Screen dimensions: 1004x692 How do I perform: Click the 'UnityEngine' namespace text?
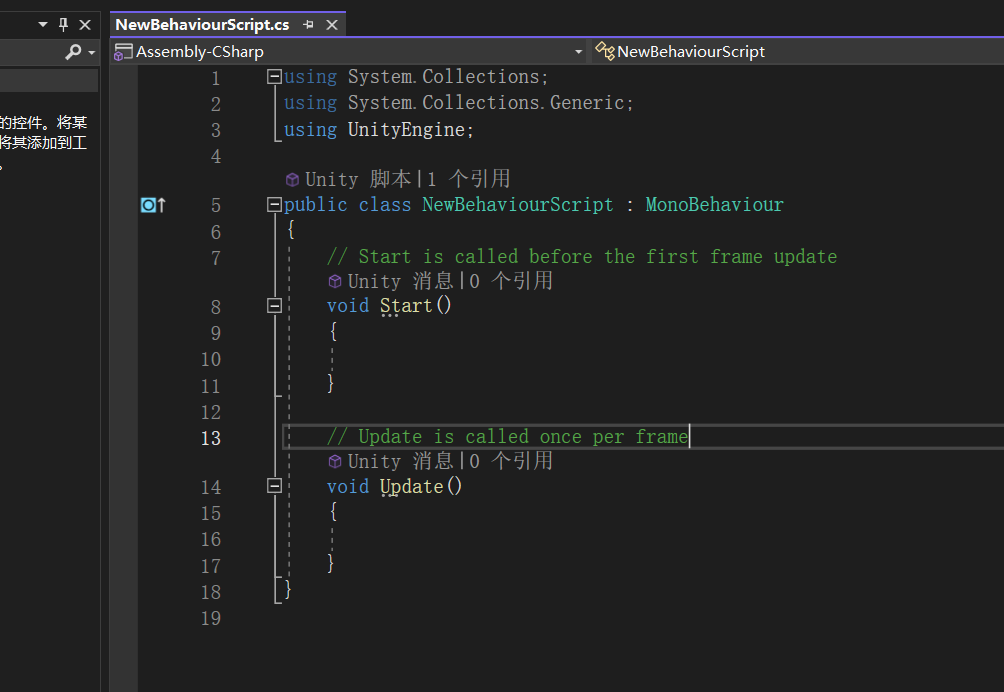pos(406,130)
